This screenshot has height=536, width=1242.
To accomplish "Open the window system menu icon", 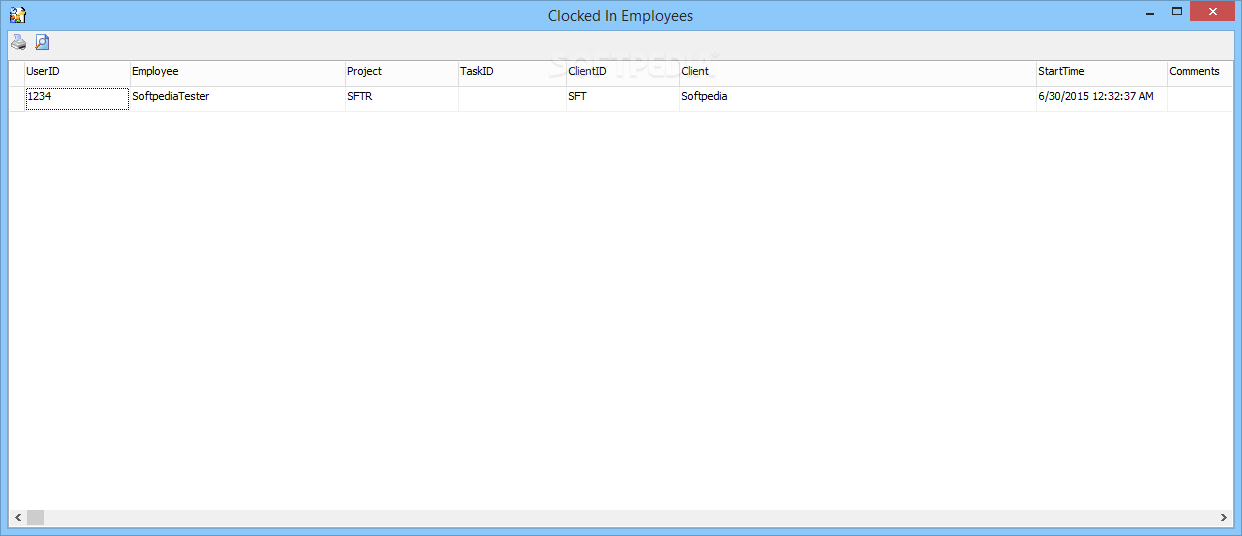I will (17, 14).
